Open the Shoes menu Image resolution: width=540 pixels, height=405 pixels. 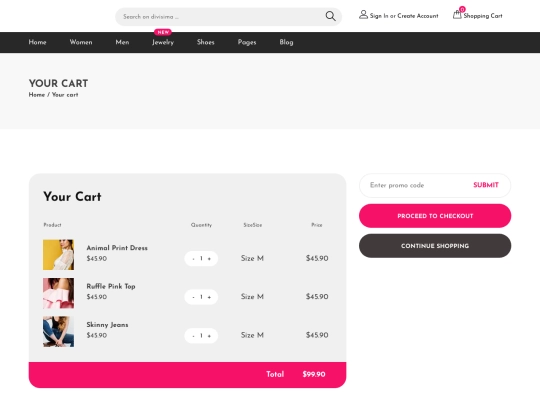point(206,42)
